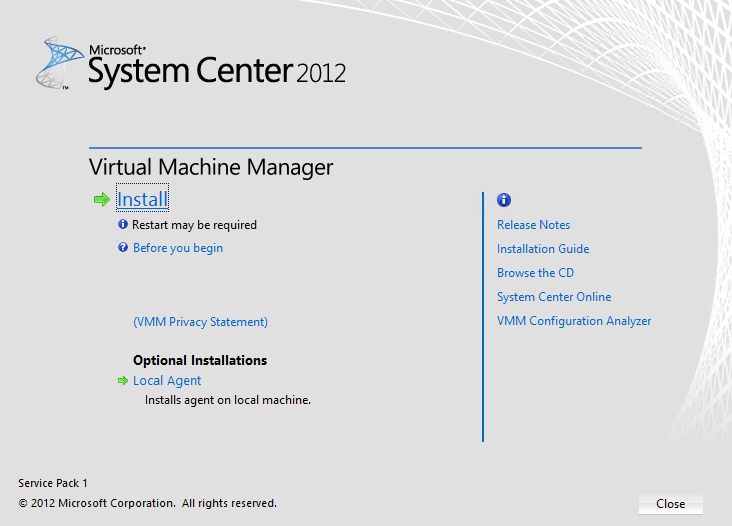Click the System Center 2012 logo icon

pos(59,63)
